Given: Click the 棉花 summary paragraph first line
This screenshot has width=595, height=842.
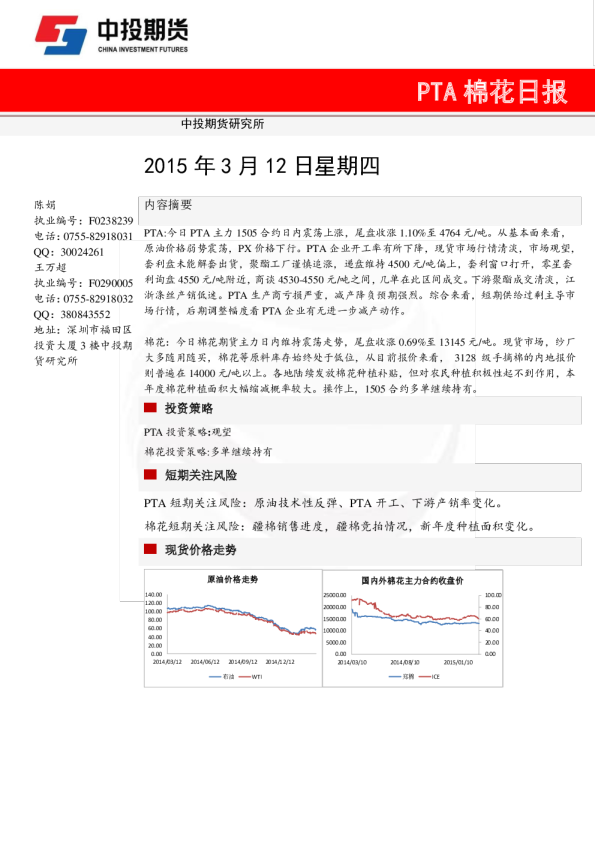Looking at the screenshot, I should click(360, 342).
